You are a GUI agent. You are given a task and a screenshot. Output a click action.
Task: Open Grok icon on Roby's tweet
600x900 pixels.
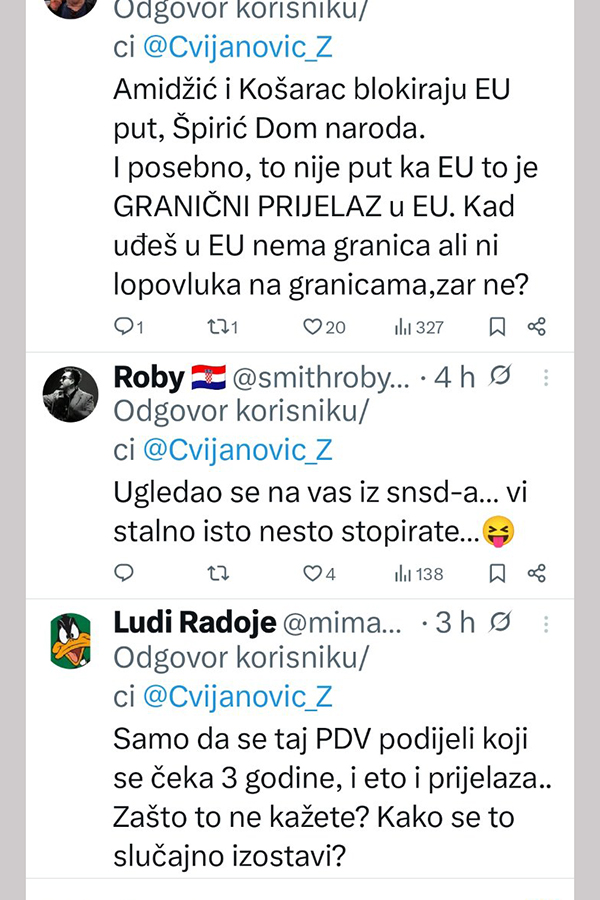click(501, 377)
